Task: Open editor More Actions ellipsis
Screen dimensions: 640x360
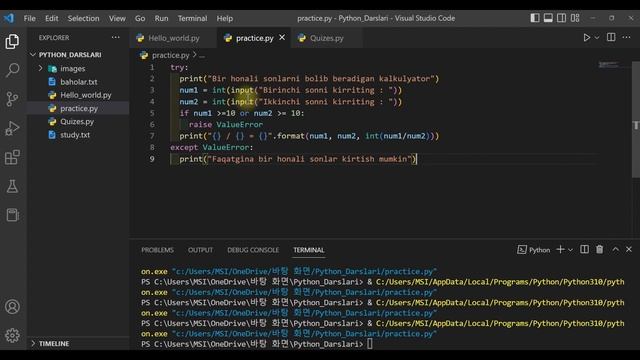Action: [627, 38]
